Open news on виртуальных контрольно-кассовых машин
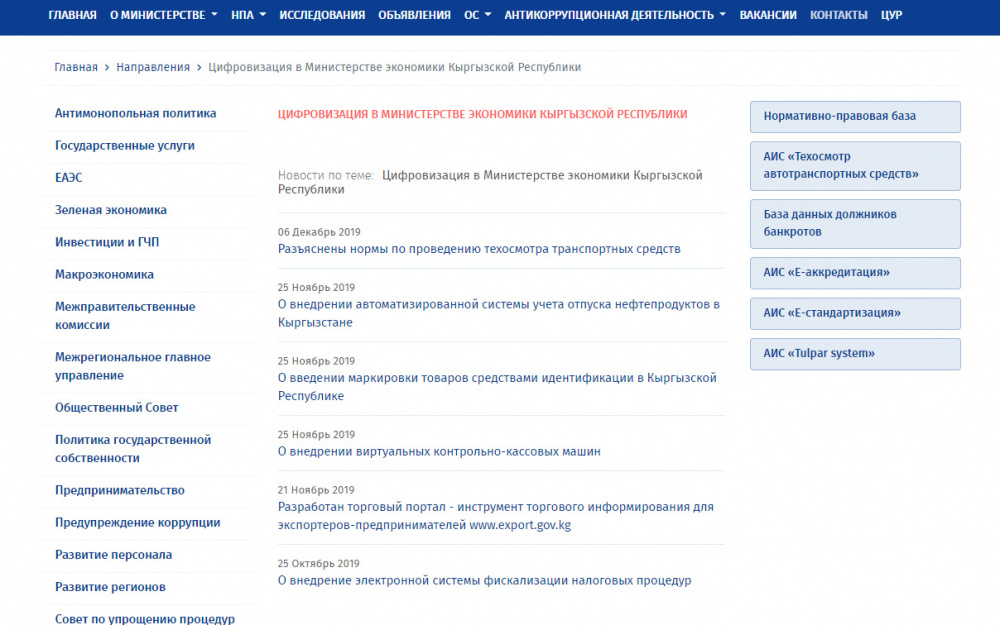1000x625 pixels. [439, 451]
